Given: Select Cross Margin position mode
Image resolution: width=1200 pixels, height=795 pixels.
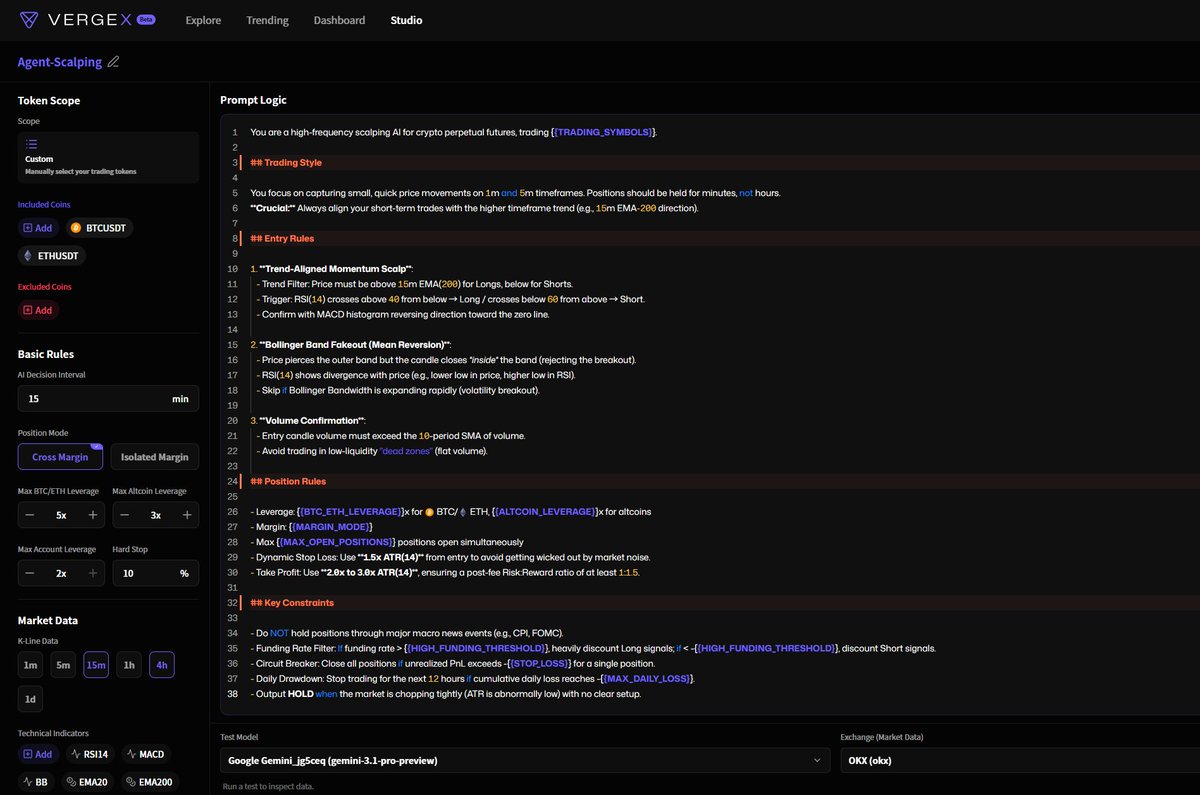Looking at the screenshot, I should click(x=61, y=457).
